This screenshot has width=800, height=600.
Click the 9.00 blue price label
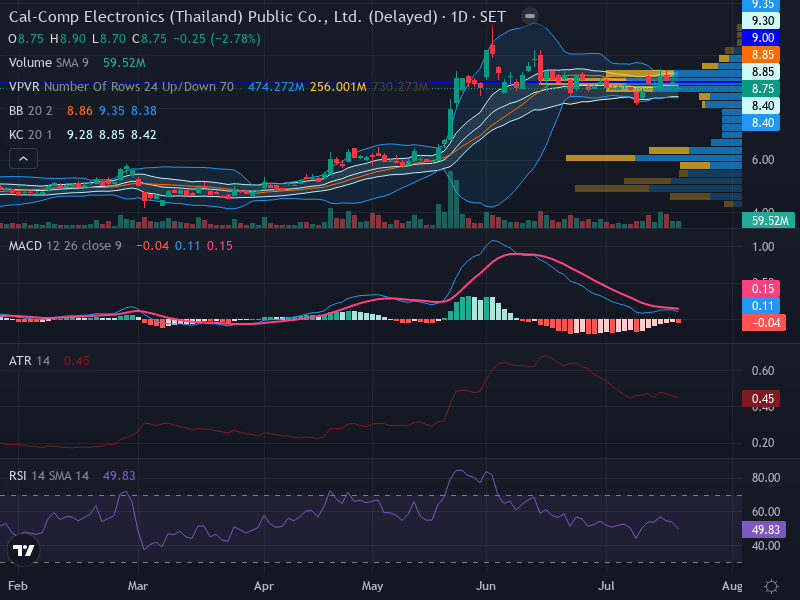click(x=761, y=38)
